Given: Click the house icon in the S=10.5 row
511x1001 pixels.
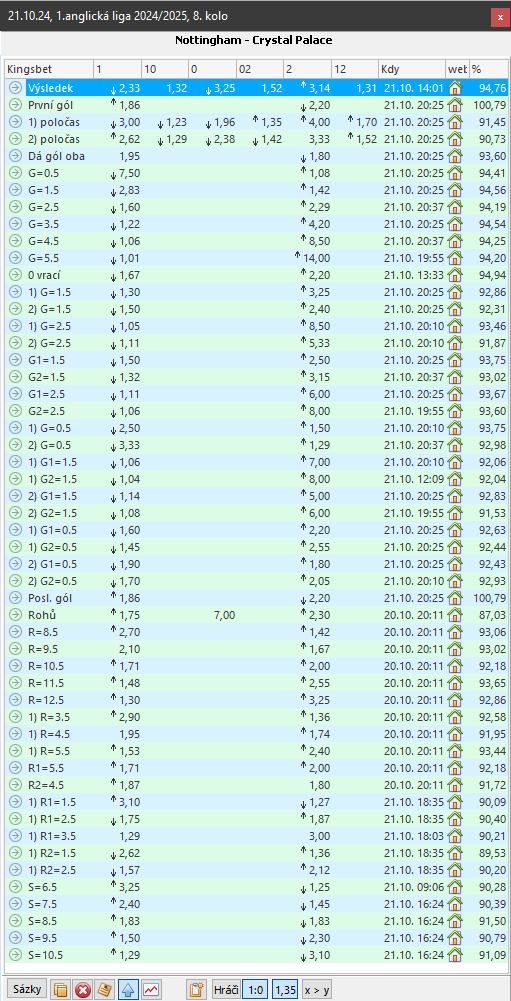Looking at the screenshot, I should [x=454, y=955].
